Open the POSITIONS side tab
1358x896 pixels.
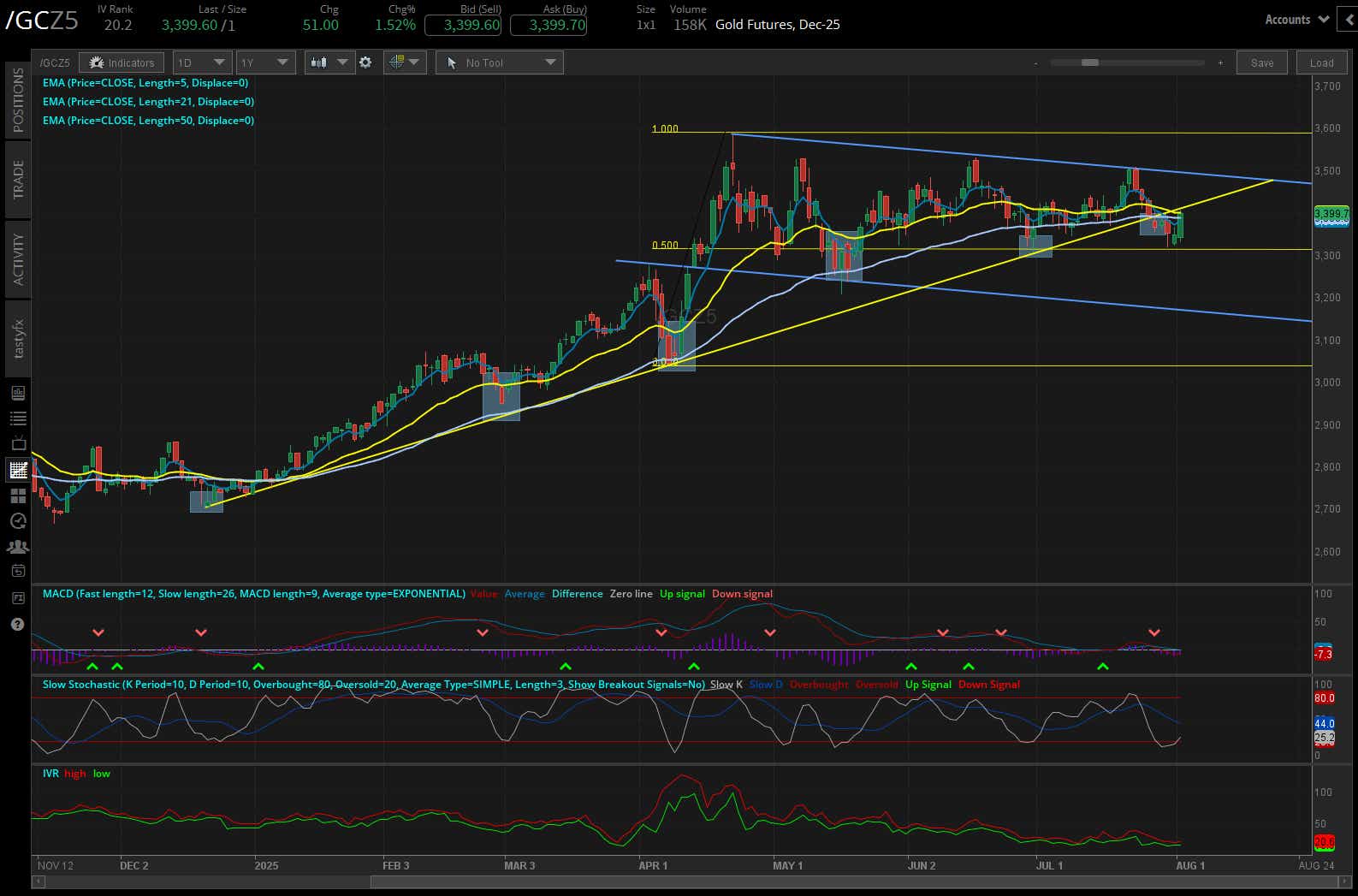click(19, 100)
